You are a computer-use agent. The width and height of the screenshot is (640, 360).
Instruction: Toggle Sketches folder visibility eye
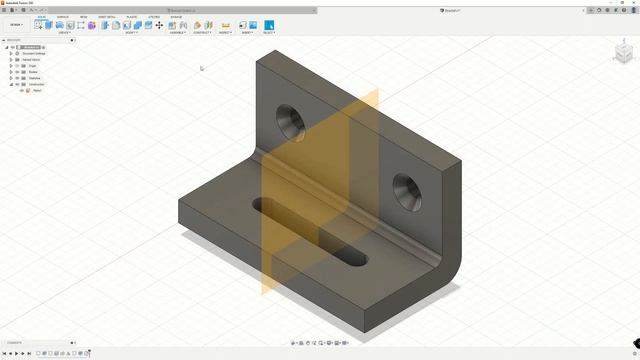(x=17, y=78)
